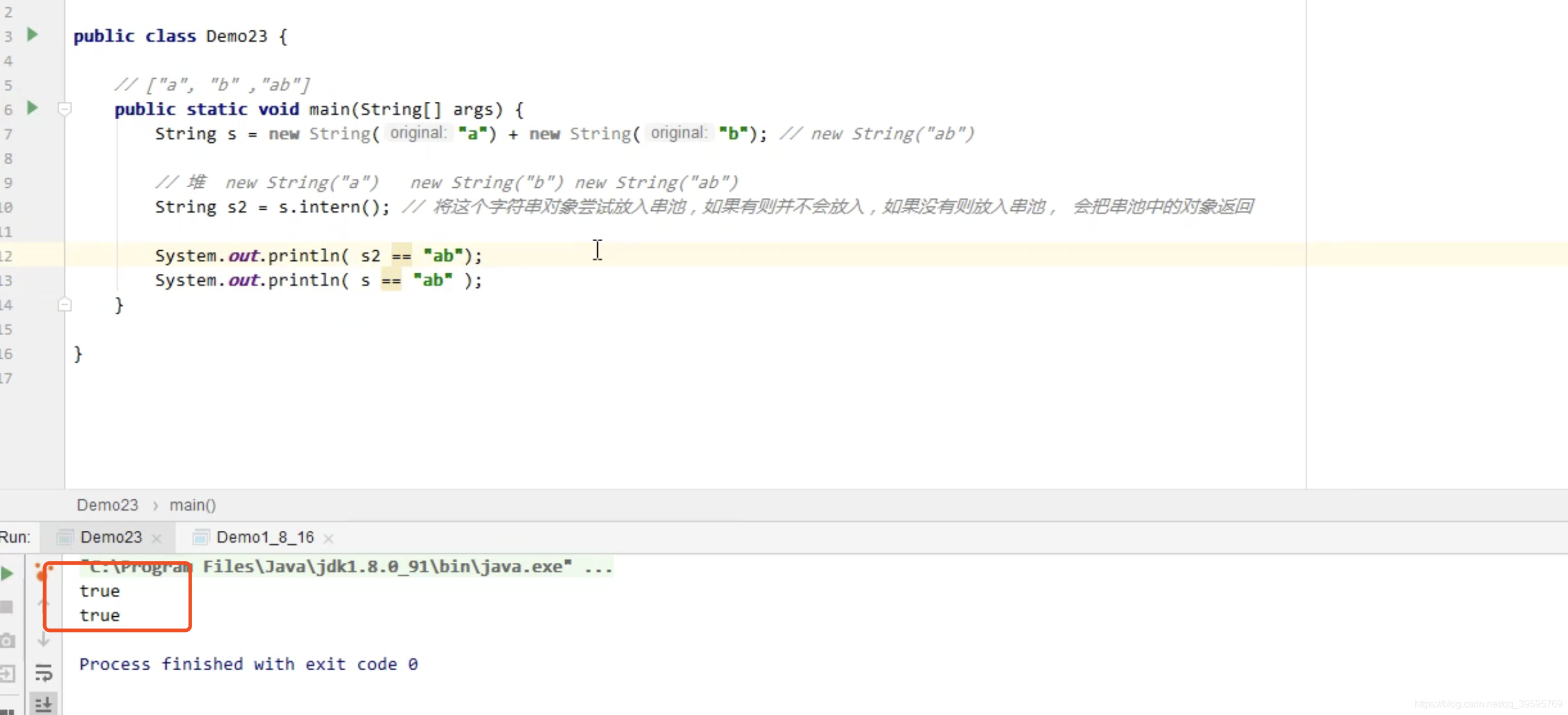1568x715 pixels.
Task: Toggle scroll to end of console
Action: pyautogui.click(x=43, y=705)
